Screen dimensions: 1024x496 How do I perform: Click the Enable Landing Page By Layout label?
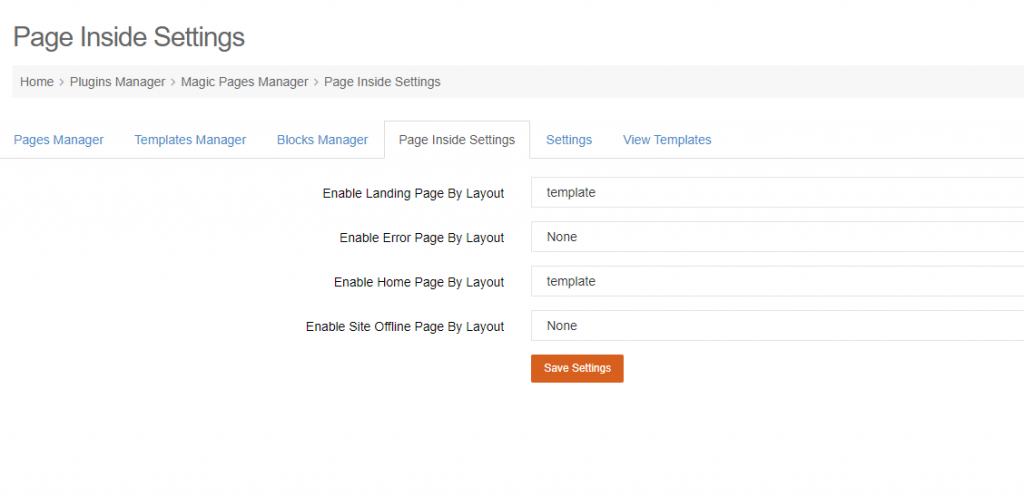pyautogui.click(x=413, y=194)
